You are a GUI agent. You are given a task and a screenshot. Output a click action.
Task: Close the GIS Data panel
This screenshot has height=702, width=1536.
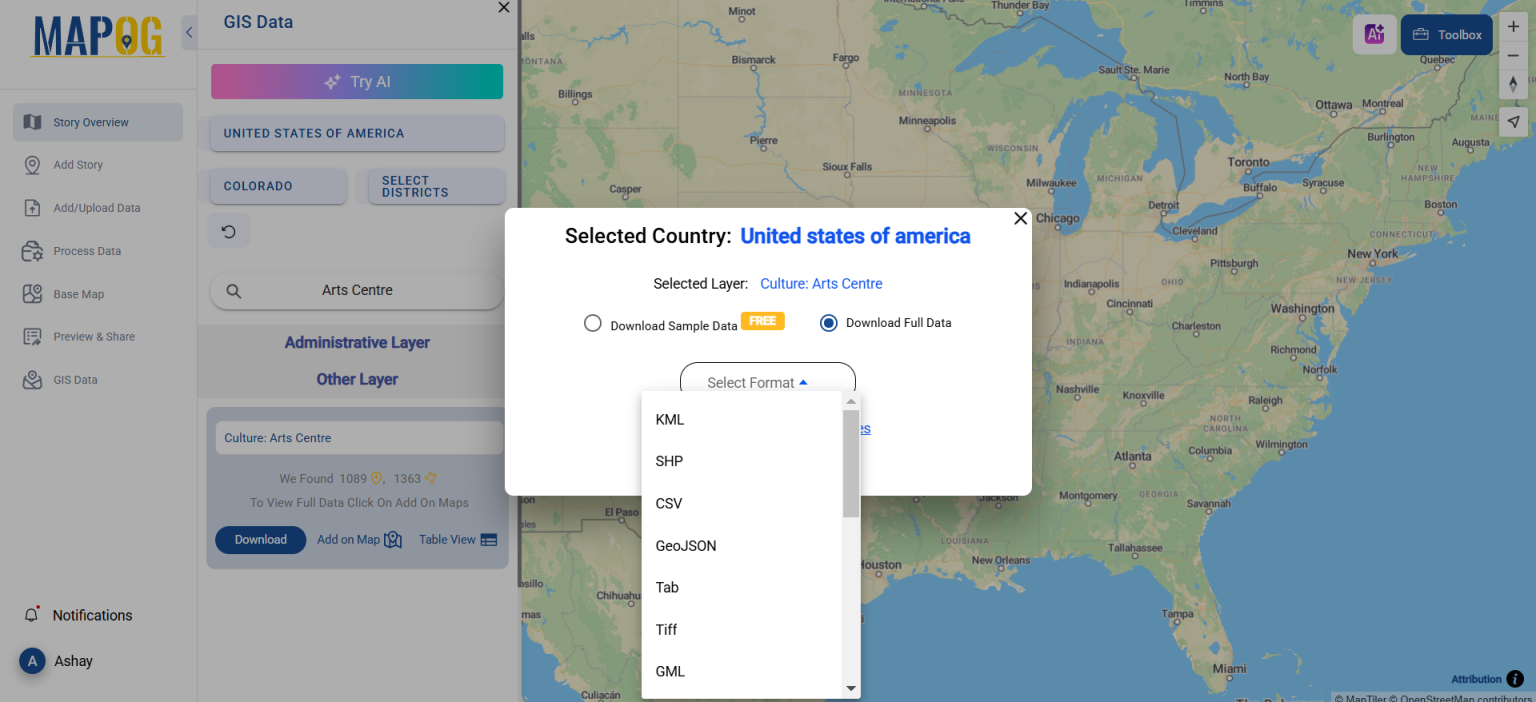[504, 7]
